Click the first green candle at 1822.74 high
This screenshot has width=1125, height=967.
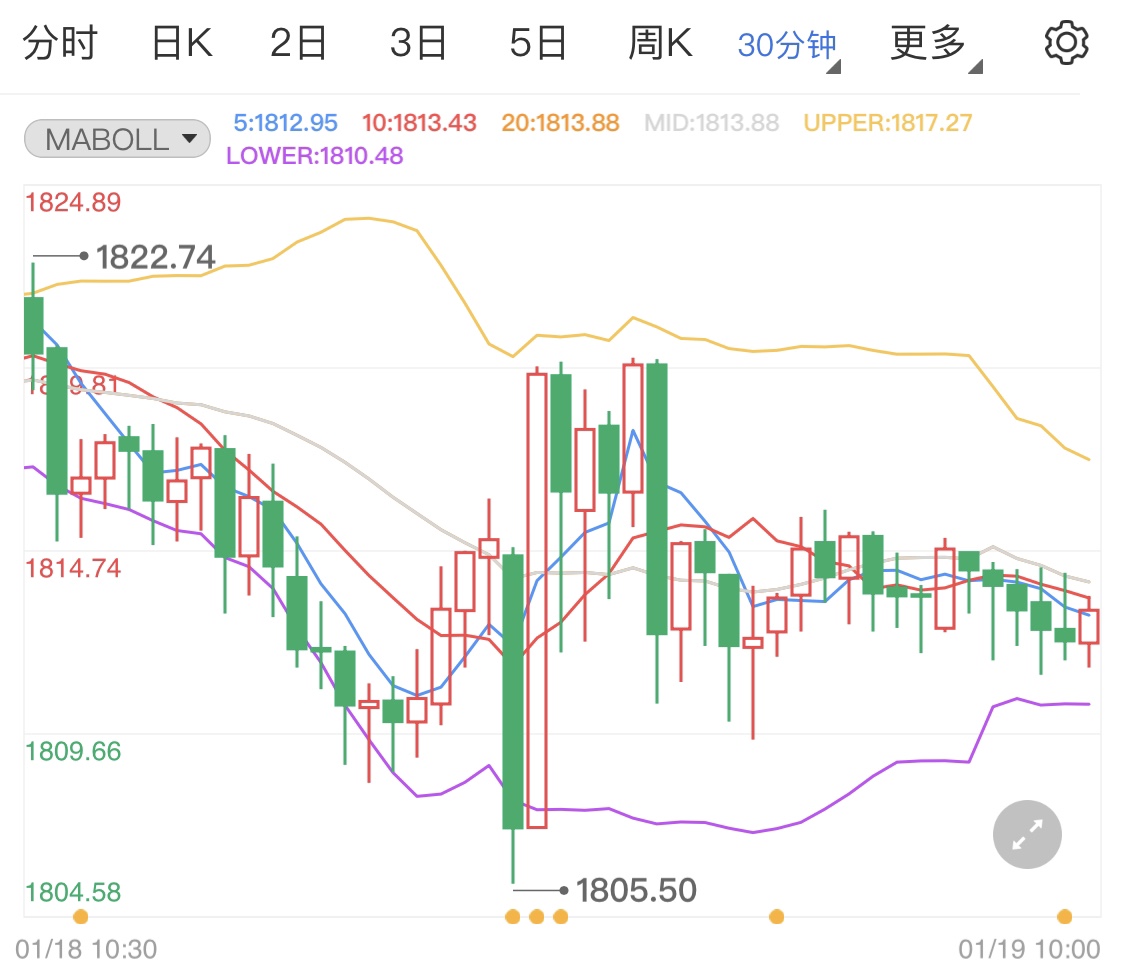coord(33,326)
